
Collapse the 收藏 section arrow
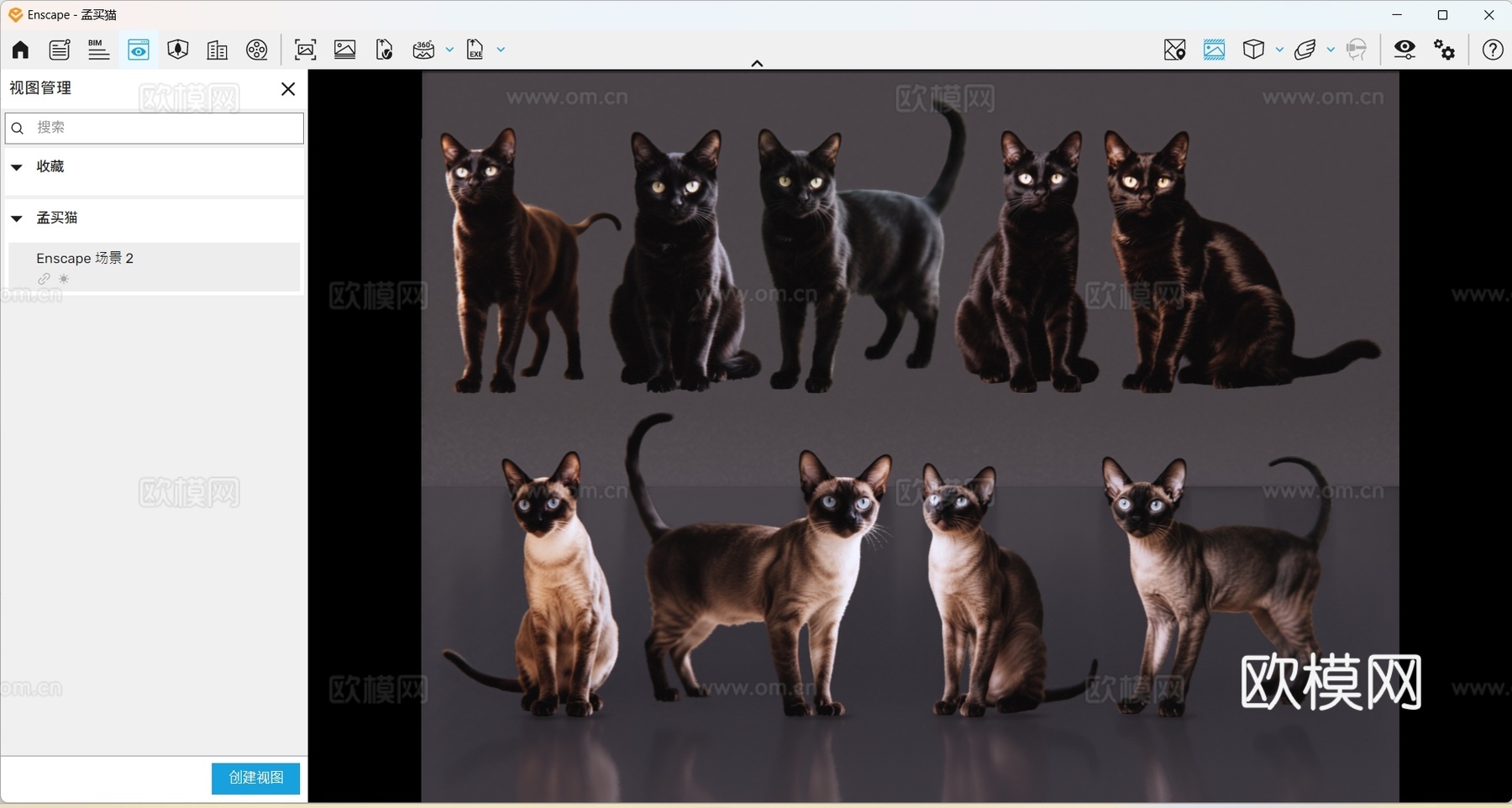coord(16,167)
